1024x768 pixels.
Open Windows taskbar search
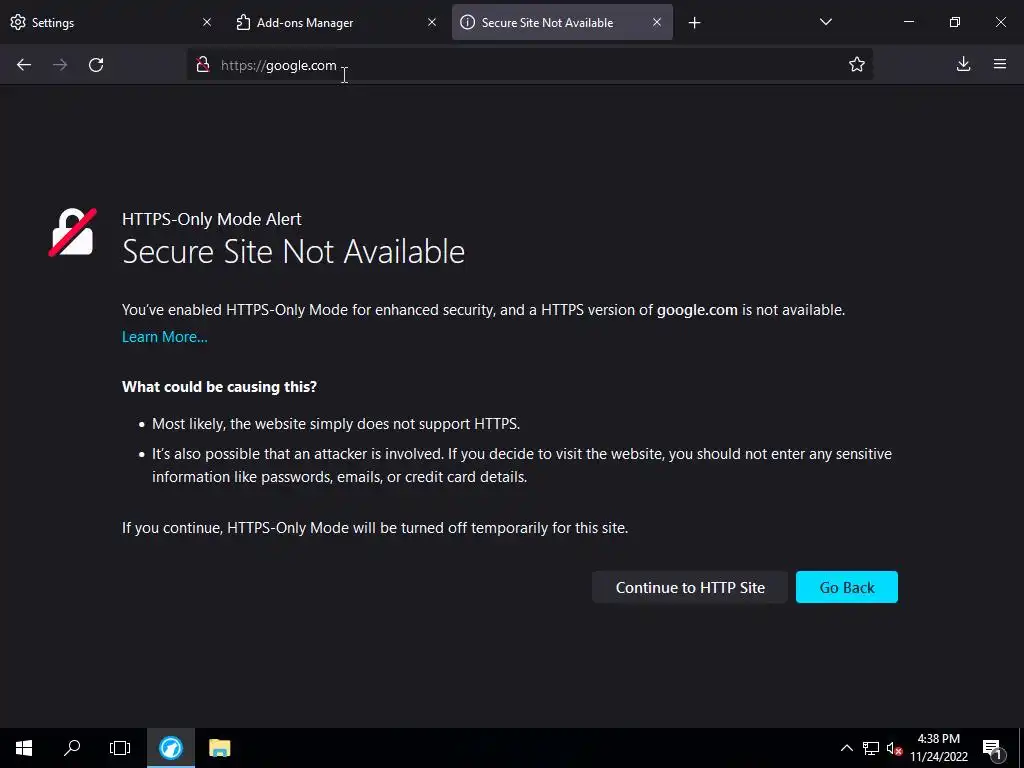click(x=72, y=748)
